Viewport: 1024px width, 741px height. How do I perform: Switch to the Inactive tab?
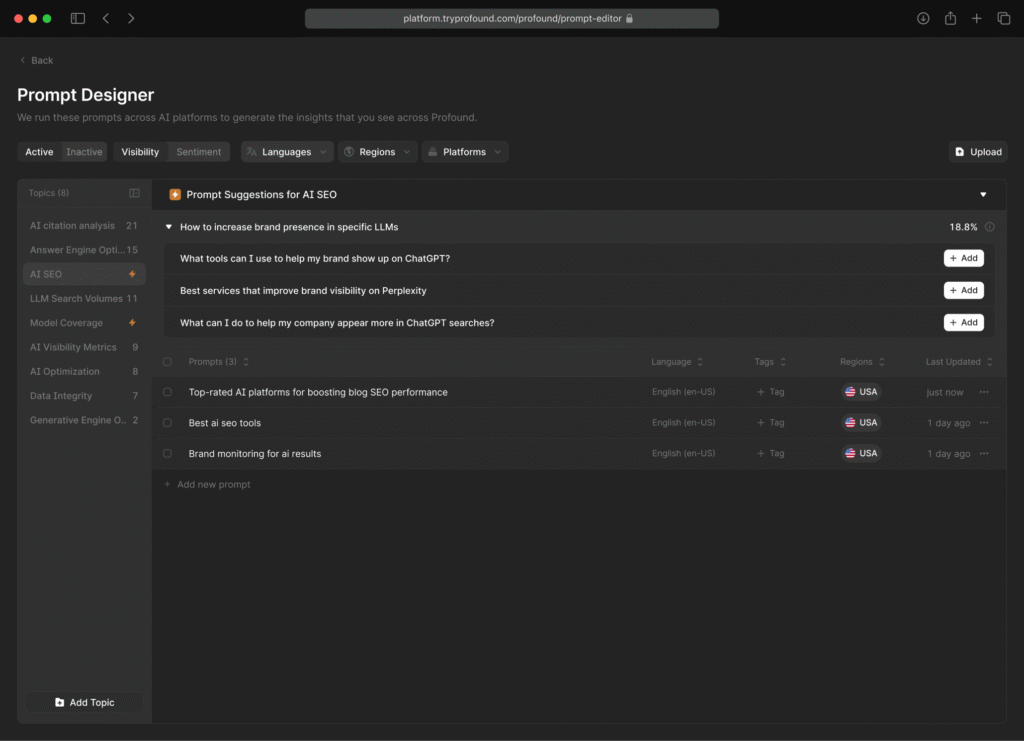coord(84,151)
